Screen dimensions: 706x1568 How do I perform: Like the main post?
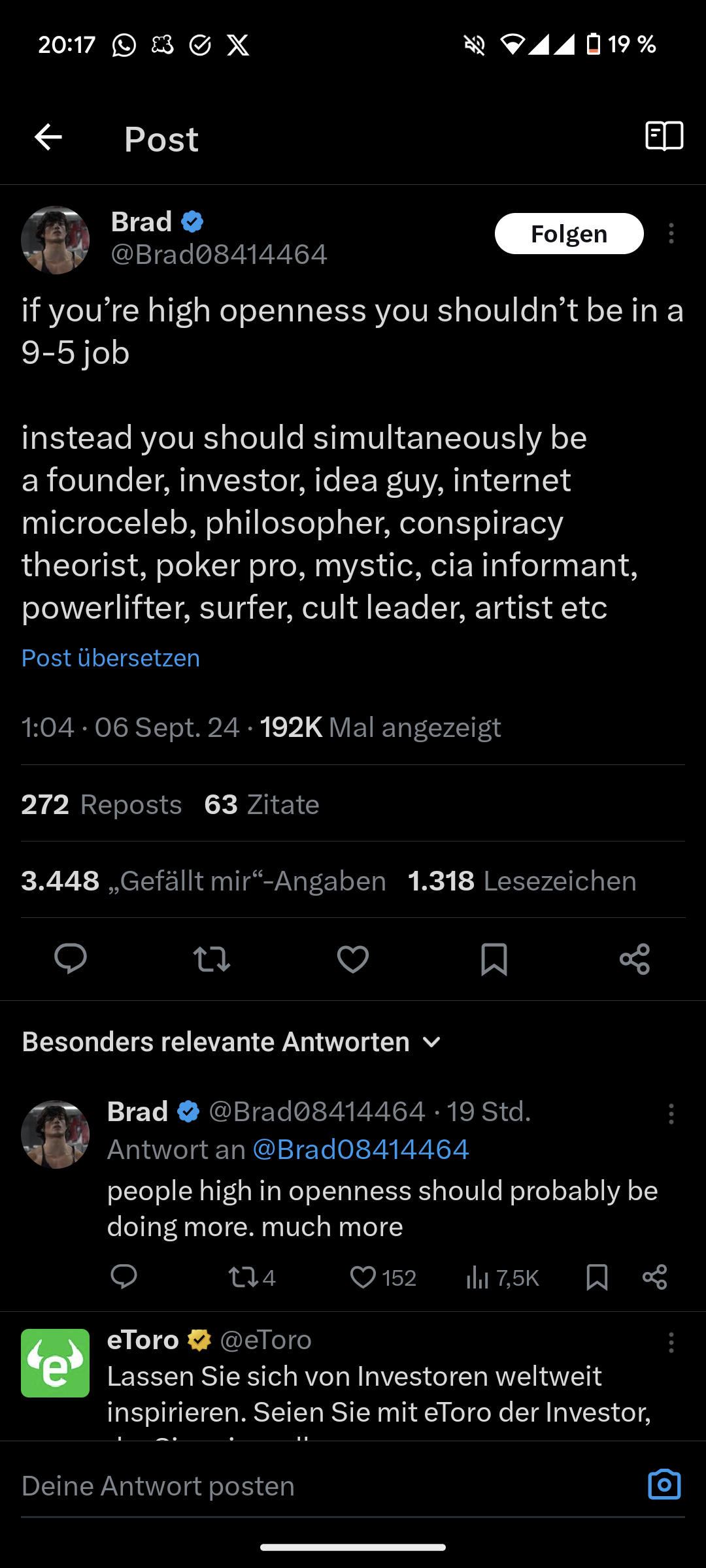click(x=353, y=959)
